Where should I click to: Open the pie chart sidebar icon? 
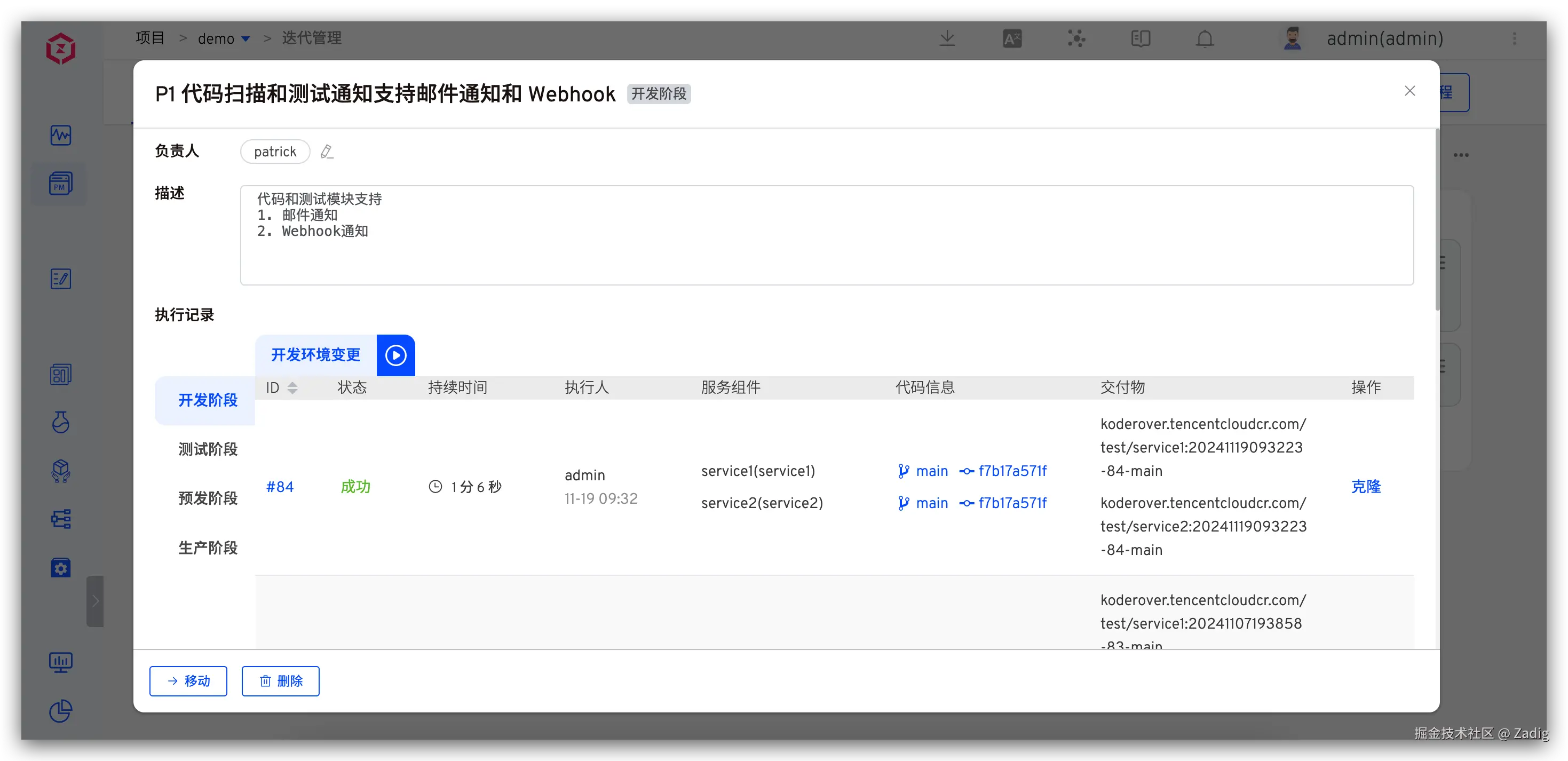coord(60,710)
